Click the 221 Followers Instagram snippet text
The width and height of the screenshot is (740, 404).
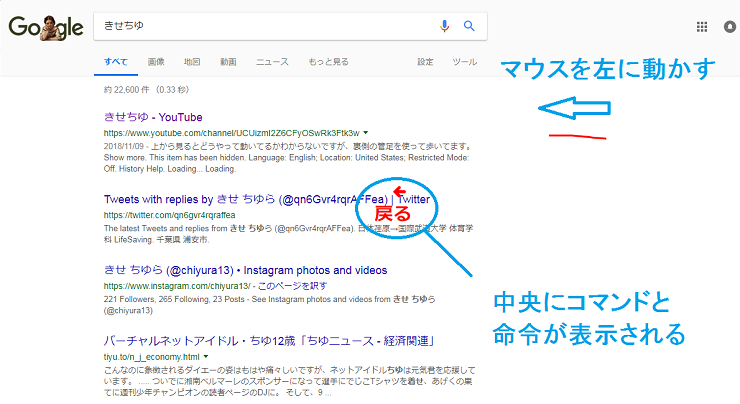[x=269, y=305]
